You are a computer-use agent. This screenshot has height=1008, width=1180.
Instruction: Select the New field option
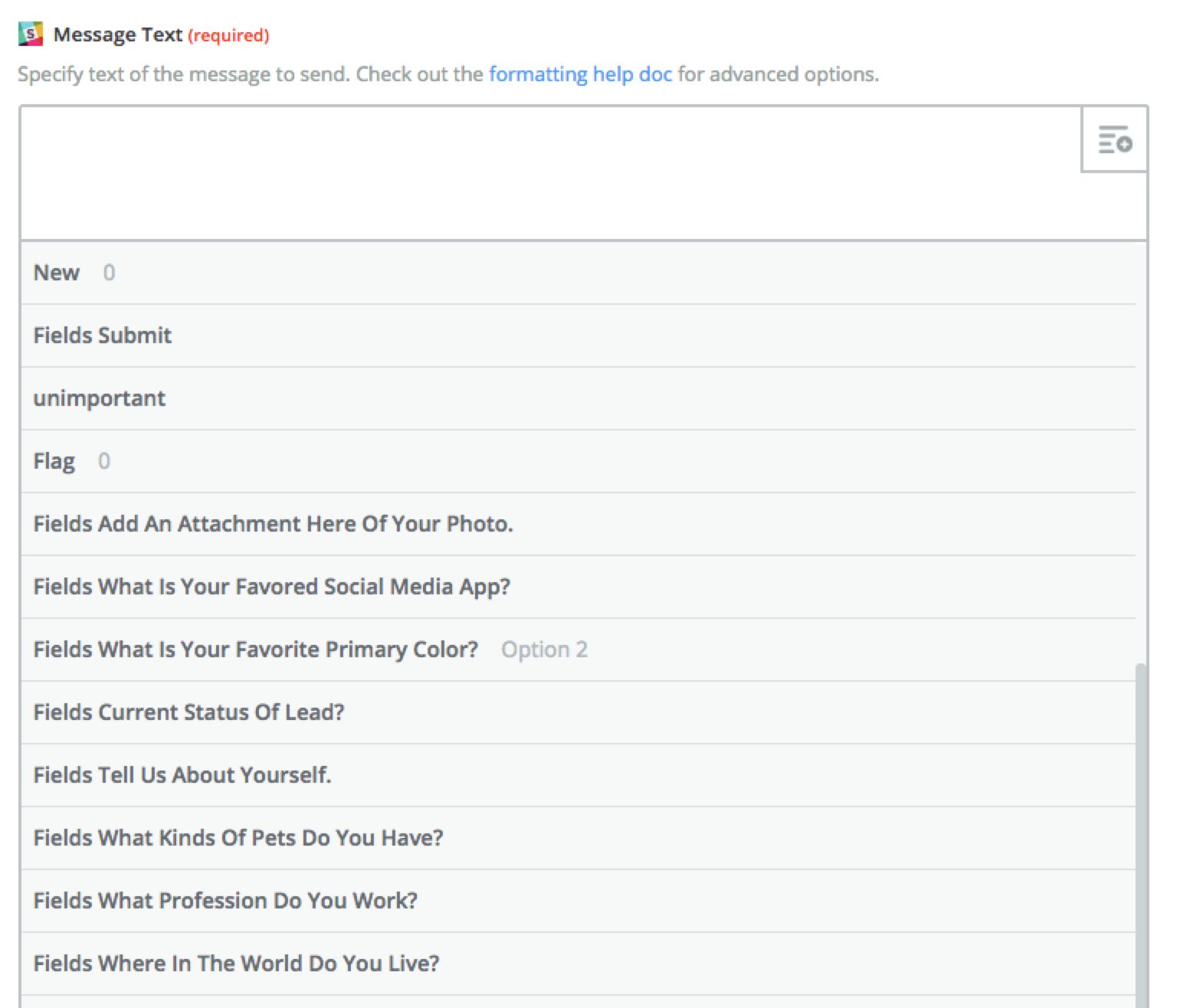[x=579, y=273]
